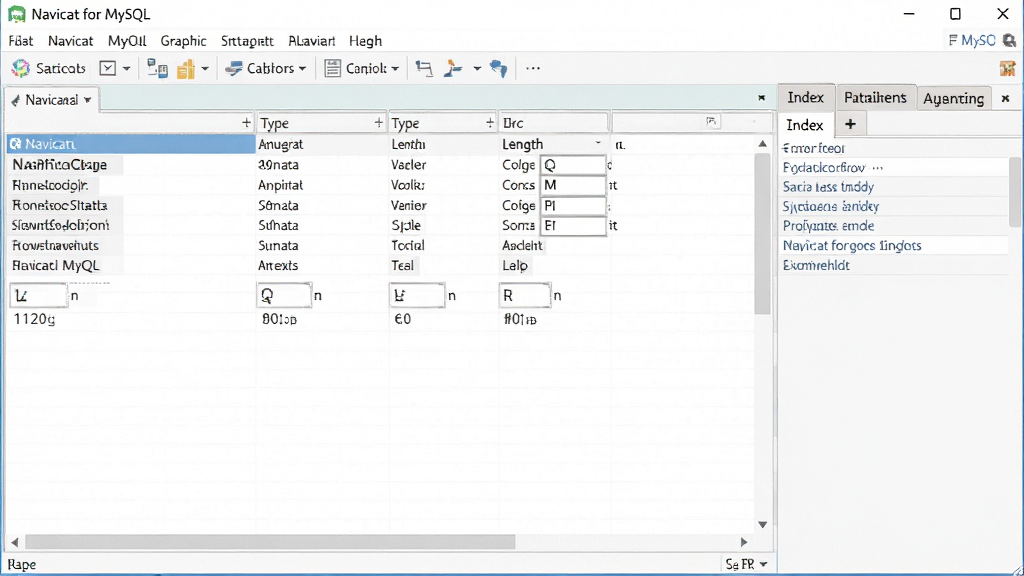This screenshot has width=1024, height=576.
Task: Open the Alaviart menu
Action: coord(312,40)
